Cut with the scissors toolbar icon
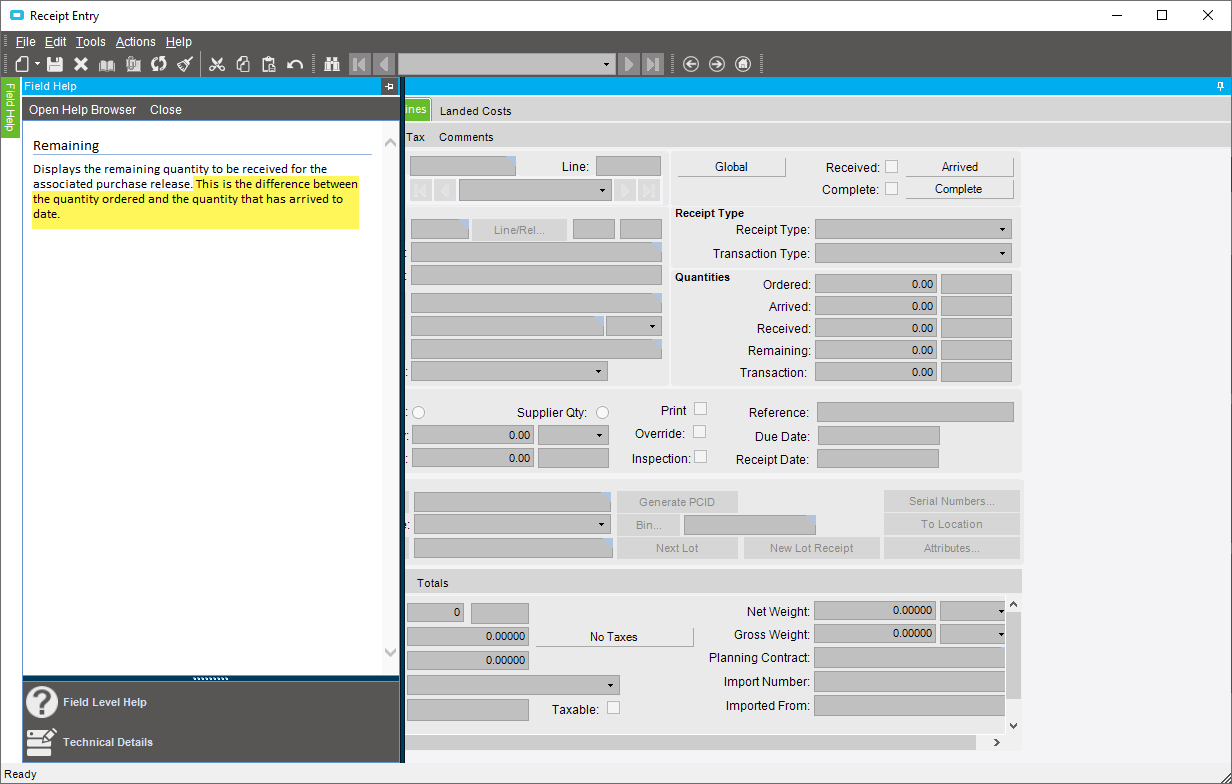1232x784 pixels. point(217,64)
